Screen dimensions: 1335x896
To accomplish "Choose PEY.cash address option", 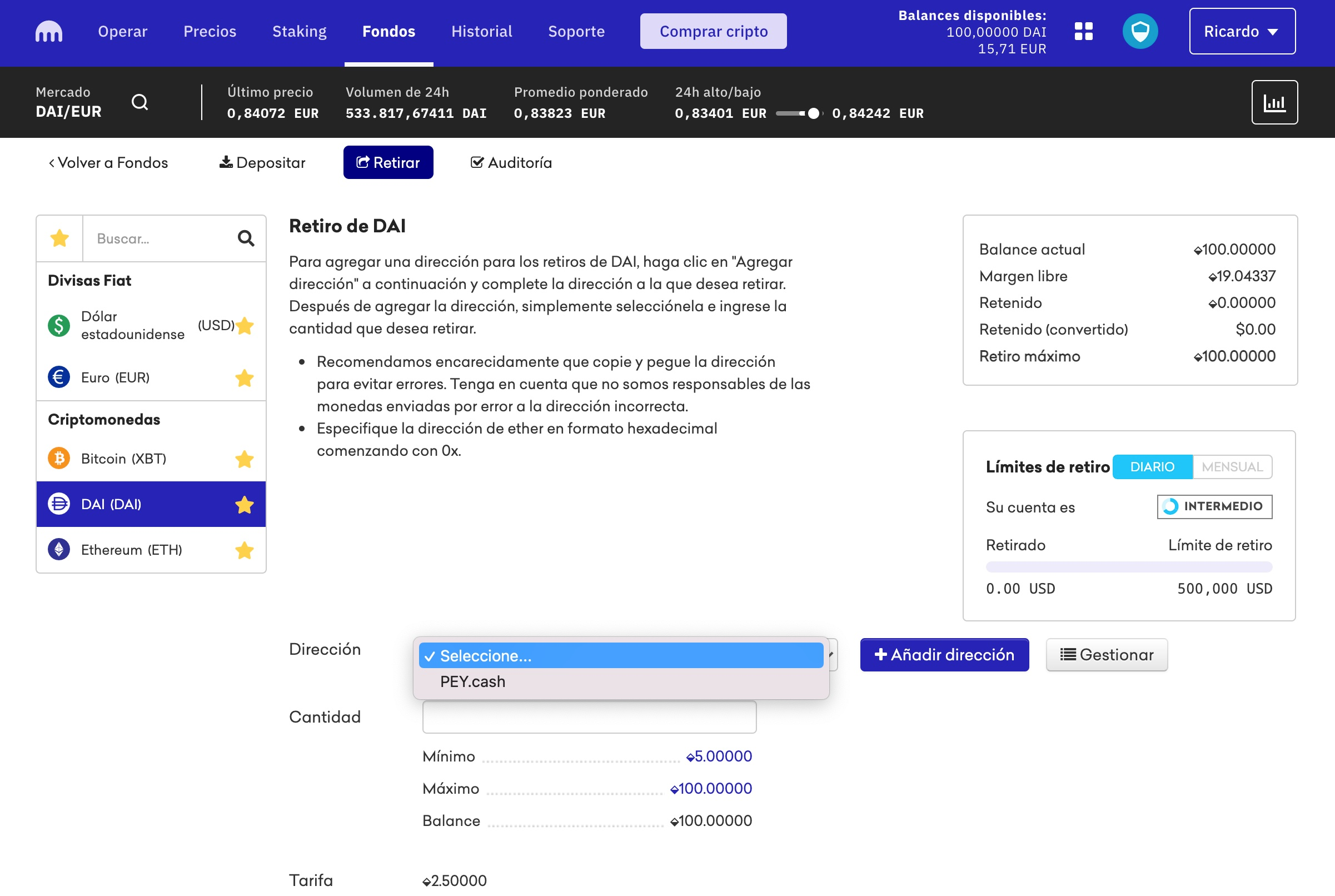I will pos(621,681).
